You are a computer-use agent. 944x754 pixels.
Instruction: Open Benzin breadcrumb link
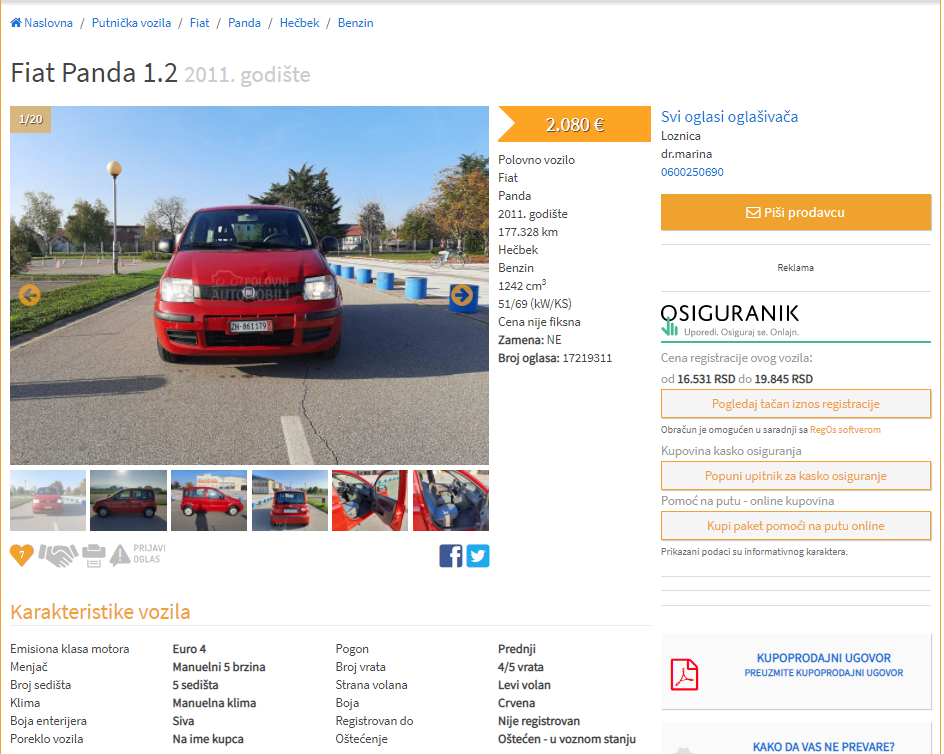click(355, 23)
